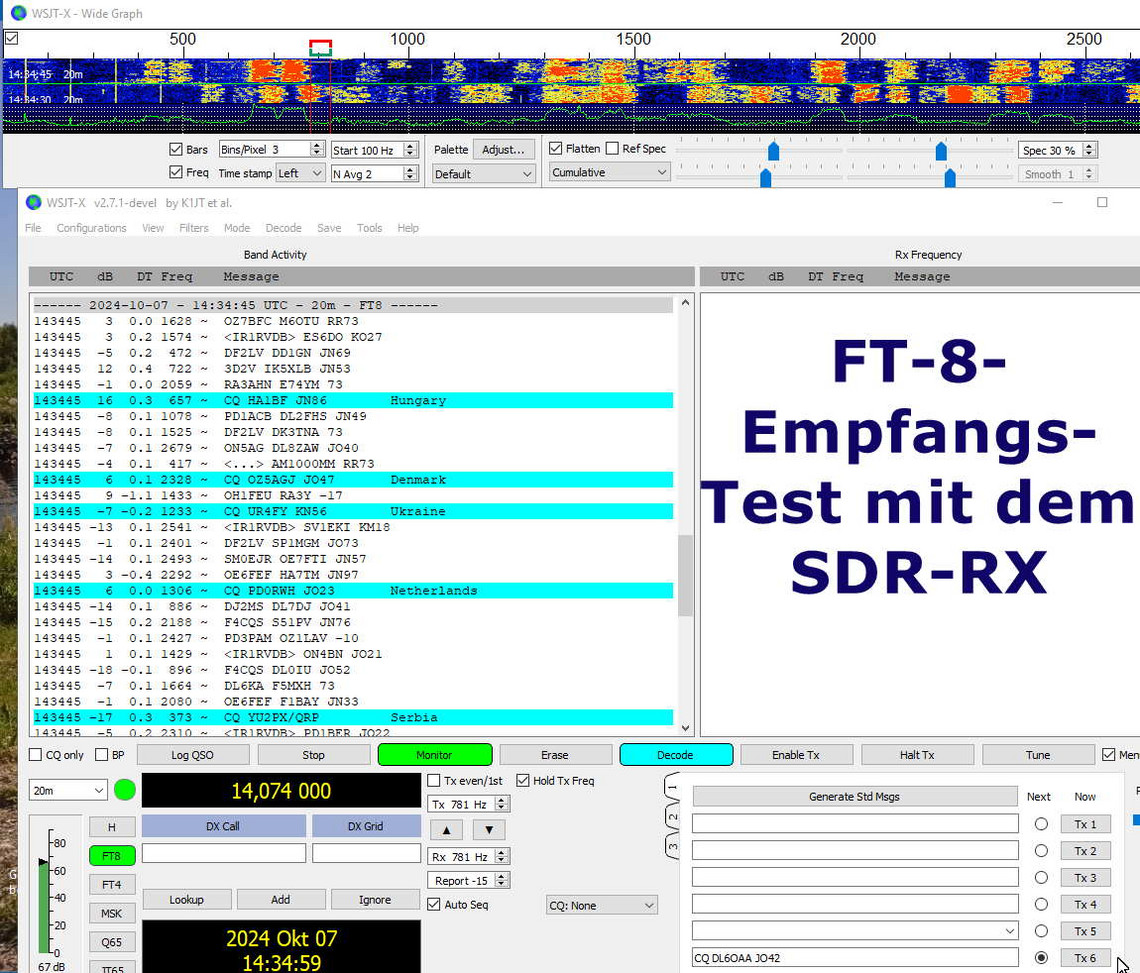Click the Start 100 Hz spinner
Image resolution: width=1140 pixels, height=973 pixels.
(x=374, y=150)
